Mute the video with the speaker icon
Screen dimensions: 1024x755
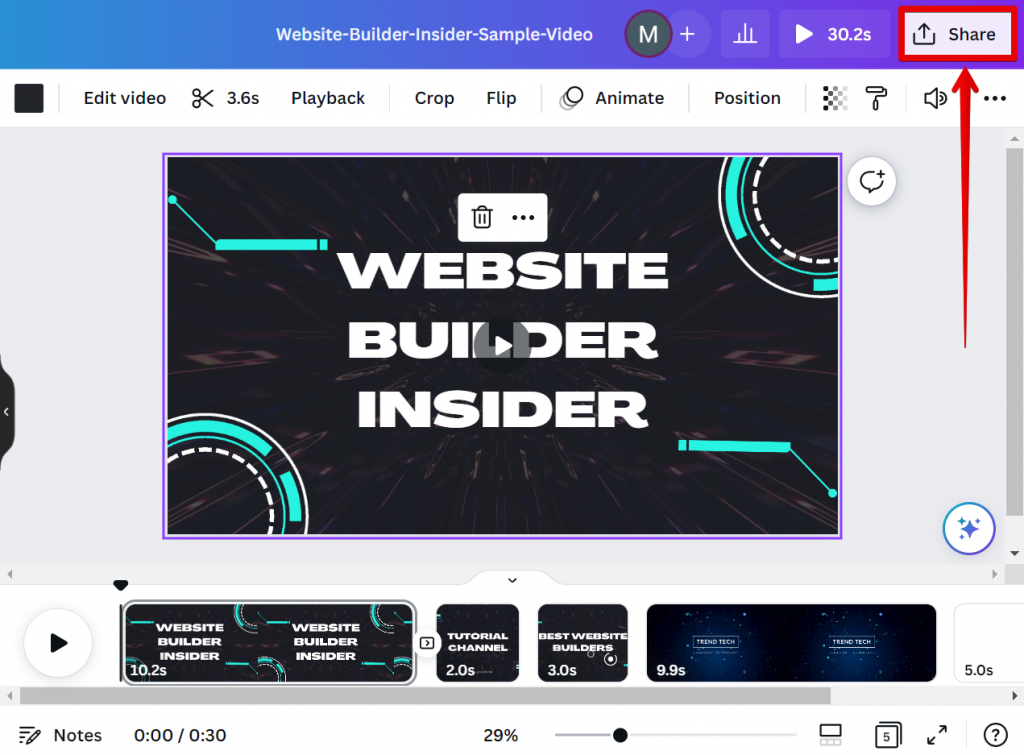pyautogui.click(x=935, y=98)
